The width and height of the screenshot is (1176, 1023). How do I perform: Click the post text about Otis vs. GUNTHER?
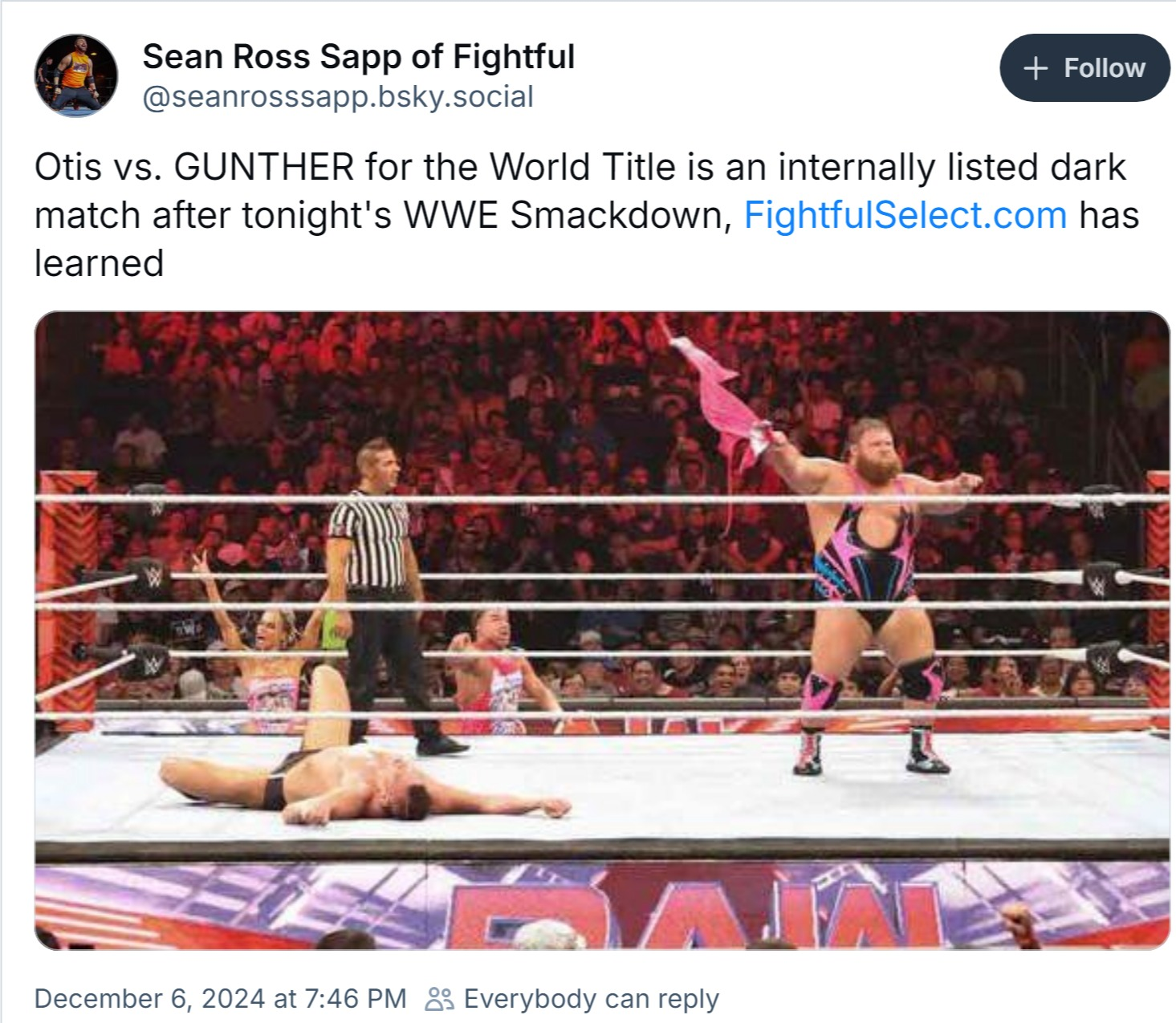587,215
